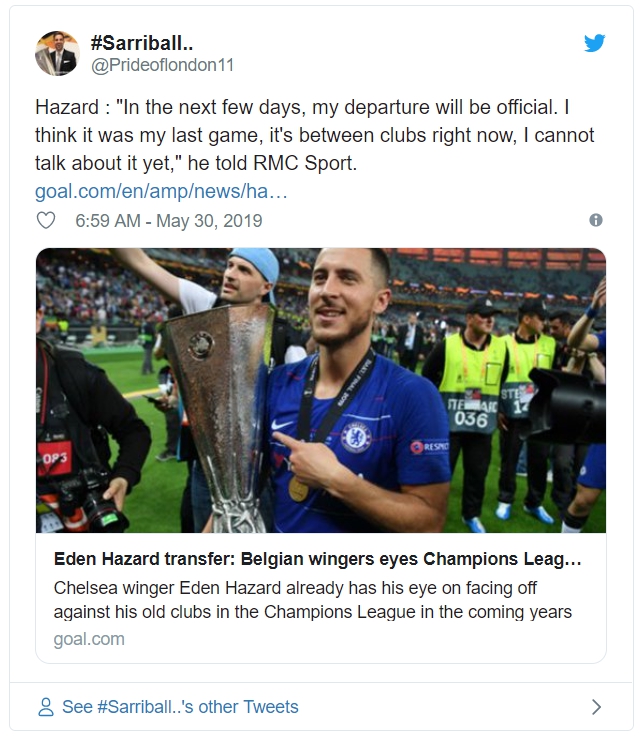The width and height of the screenshot is (643, 740).
Task: Open the Eden Hazard transfer card headline
Action: pyautogui.click(x=317, y=558)
